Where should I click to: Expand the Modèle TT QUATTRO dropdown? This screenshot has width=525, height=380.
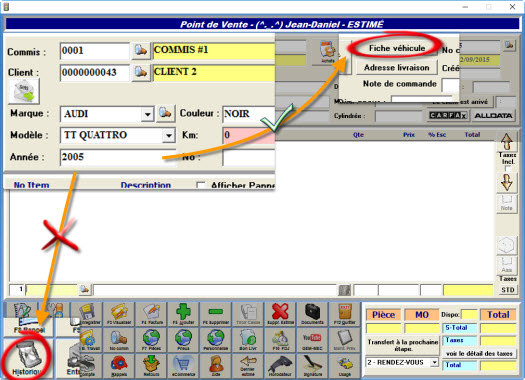coord(169,136)
